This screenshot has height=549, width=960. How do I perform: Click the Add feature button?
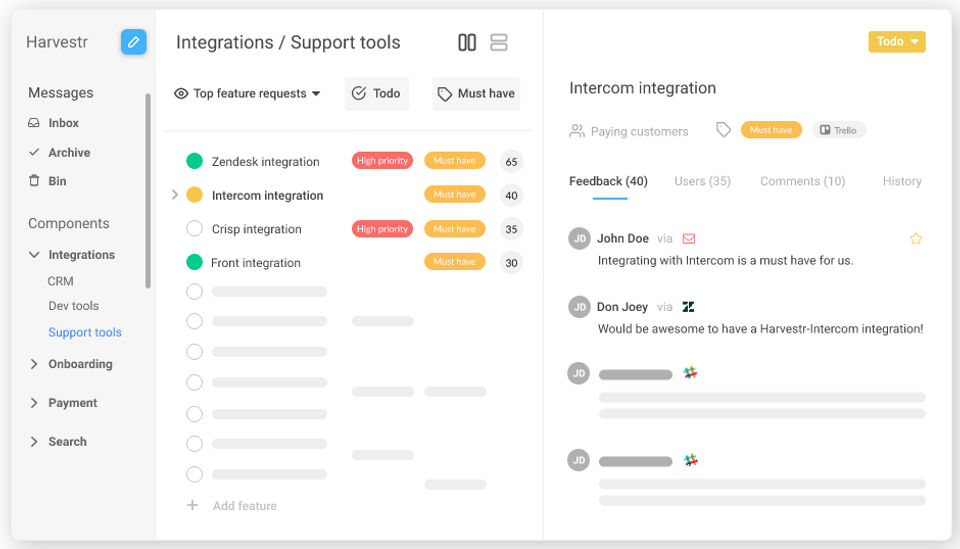pos(232,506)
